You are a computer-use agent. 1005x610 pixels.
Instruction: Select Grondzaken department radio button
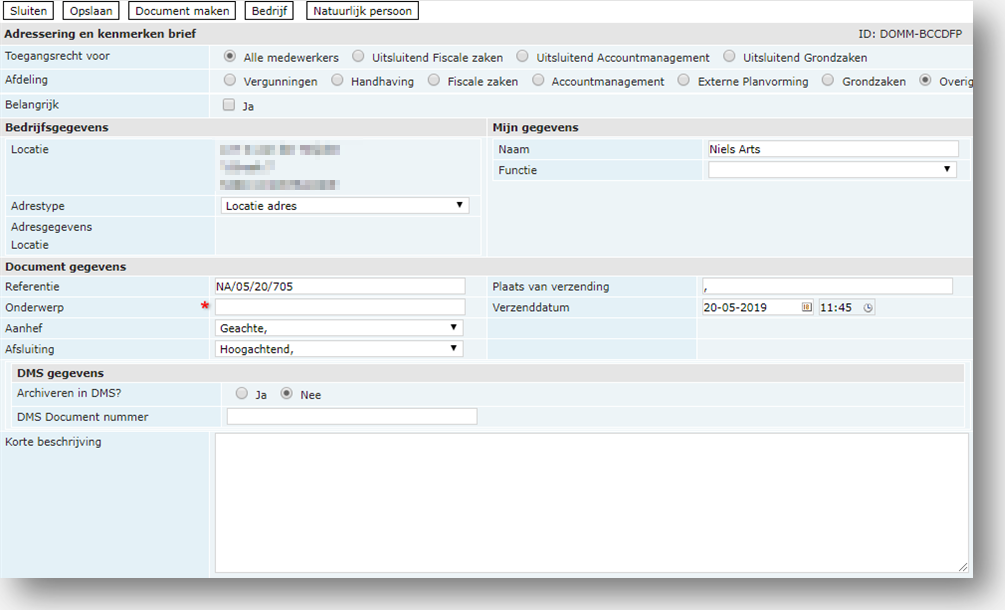point(829,81)
